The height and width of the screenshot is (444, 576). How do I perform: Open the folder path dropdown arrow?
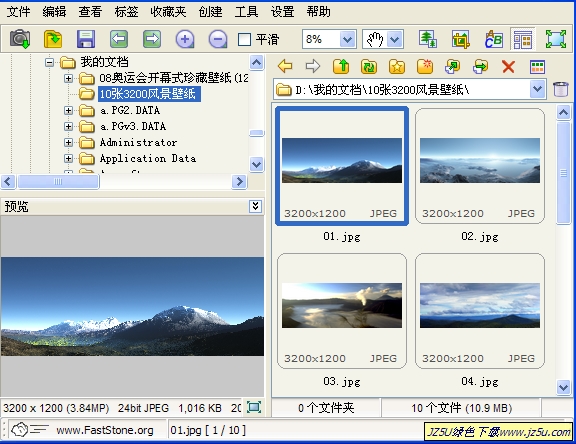point(537,89)
